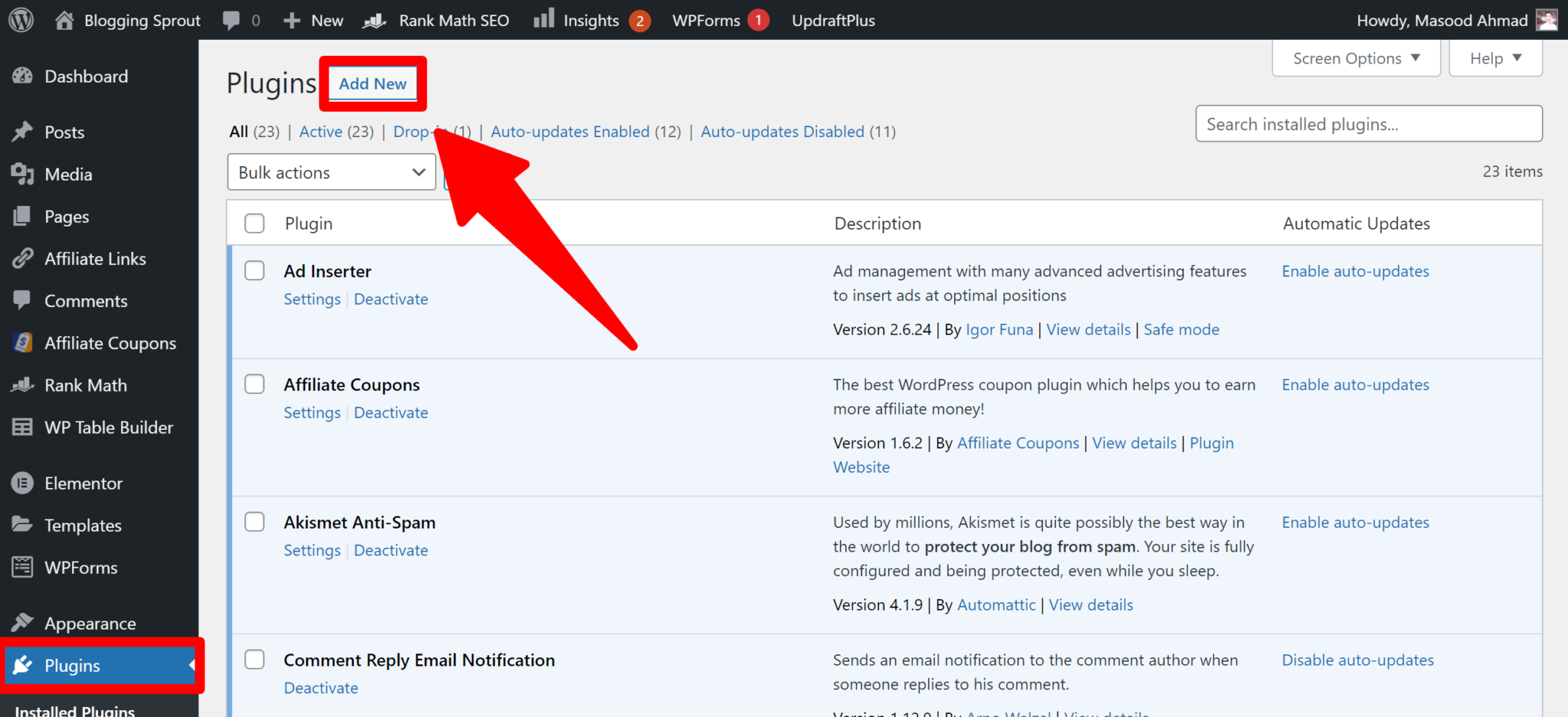
Task: Tick the select-all Plugin header checkbox
Action: [254, 223]
